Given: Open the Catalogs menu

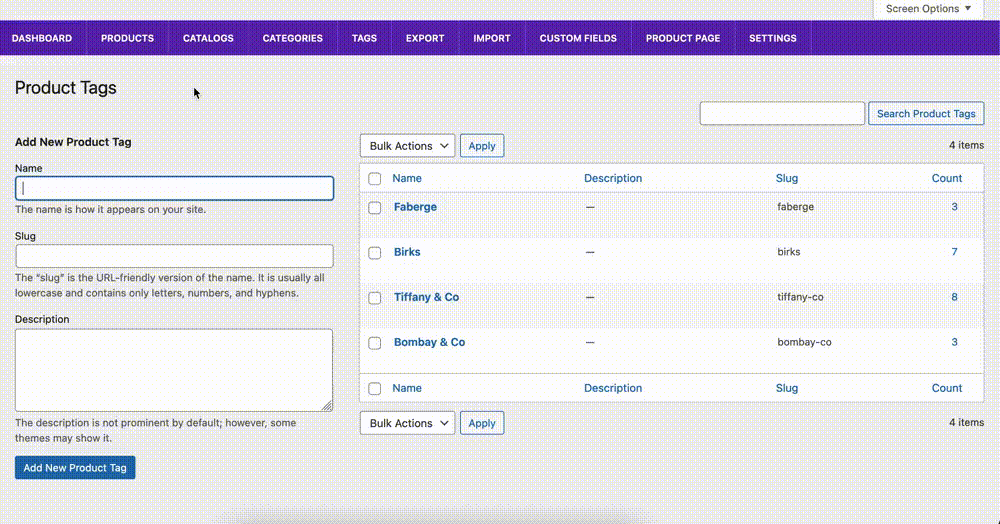Looking at the screenshot, I should 209,38.
